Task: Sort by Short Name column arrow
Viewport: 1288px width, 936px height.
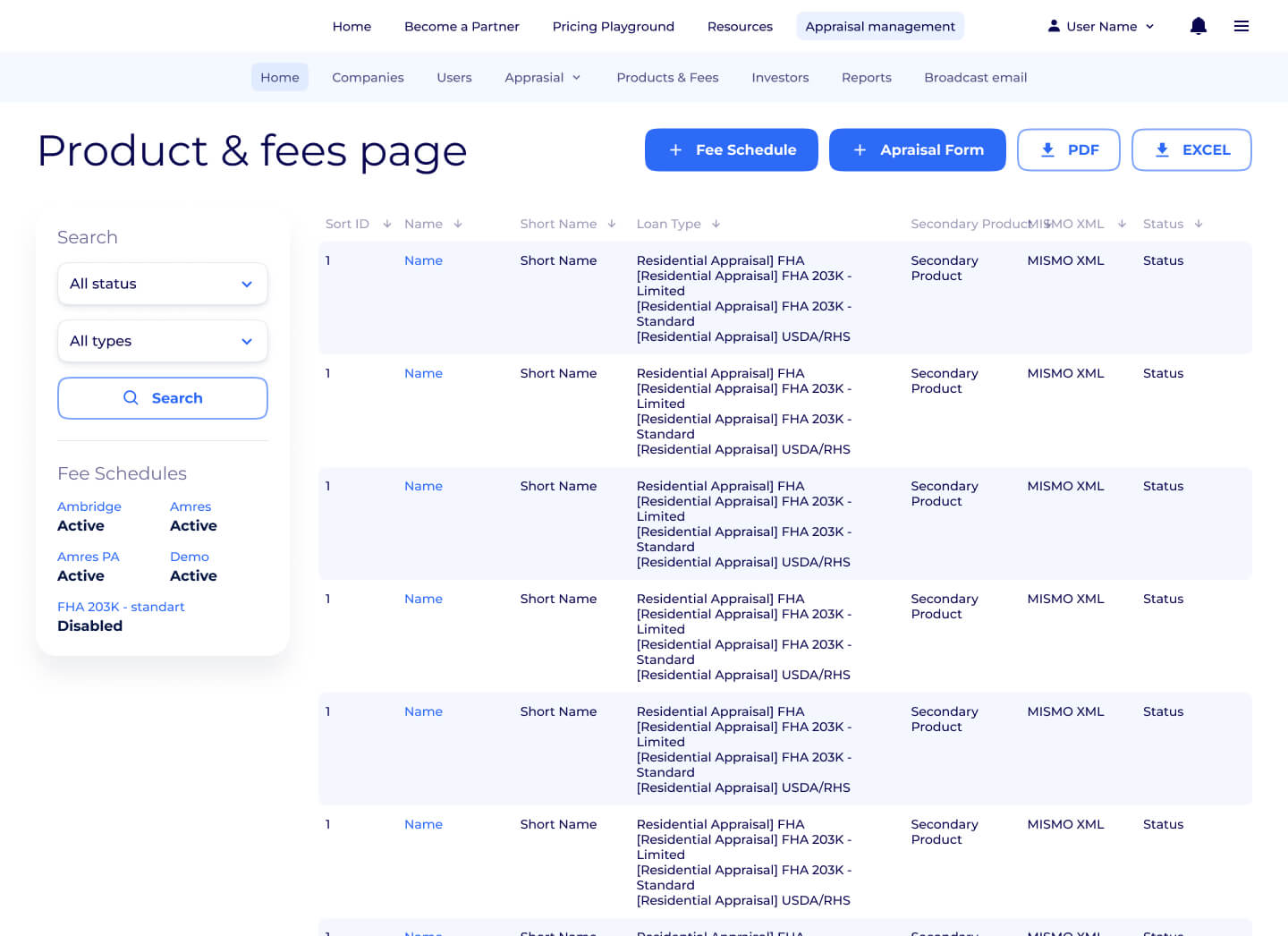Action: 612,224
